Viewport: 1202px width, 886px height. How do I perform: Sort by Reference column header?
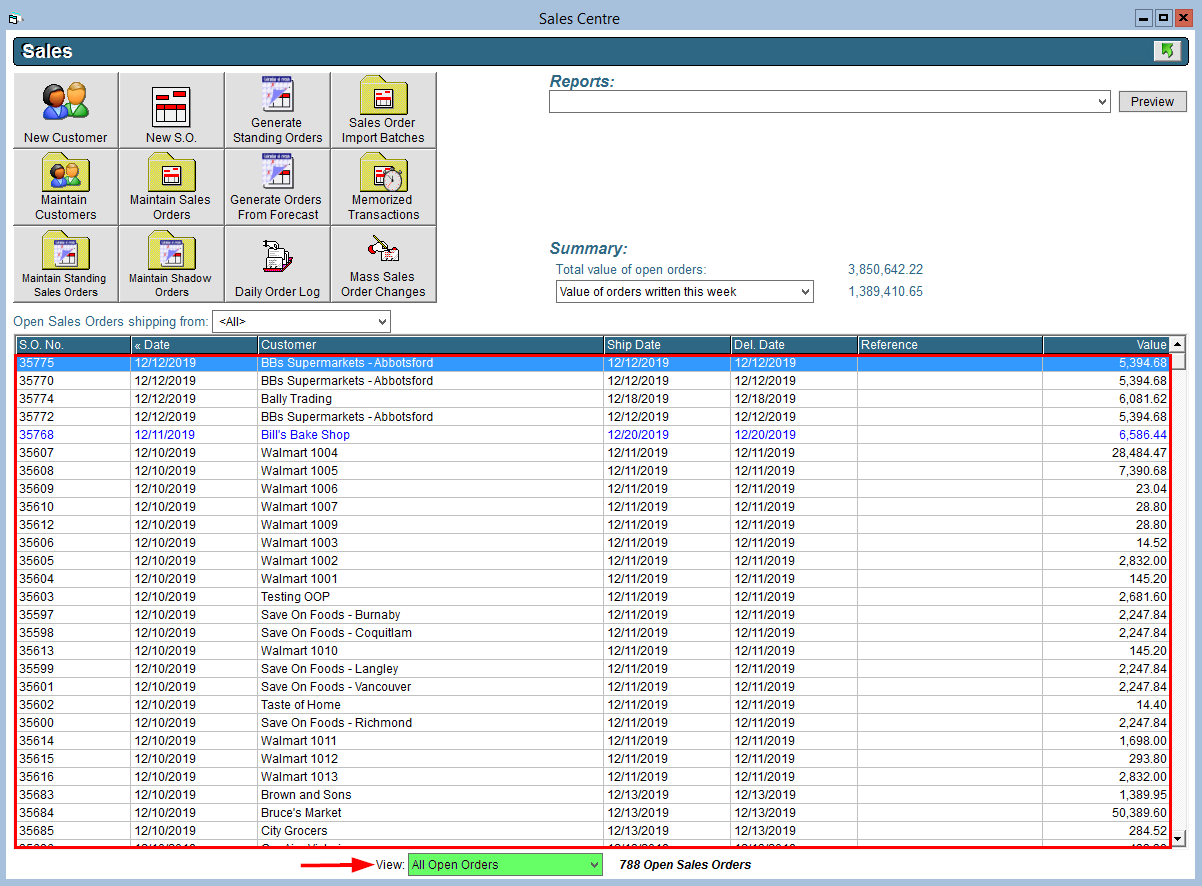coord(950,345)
